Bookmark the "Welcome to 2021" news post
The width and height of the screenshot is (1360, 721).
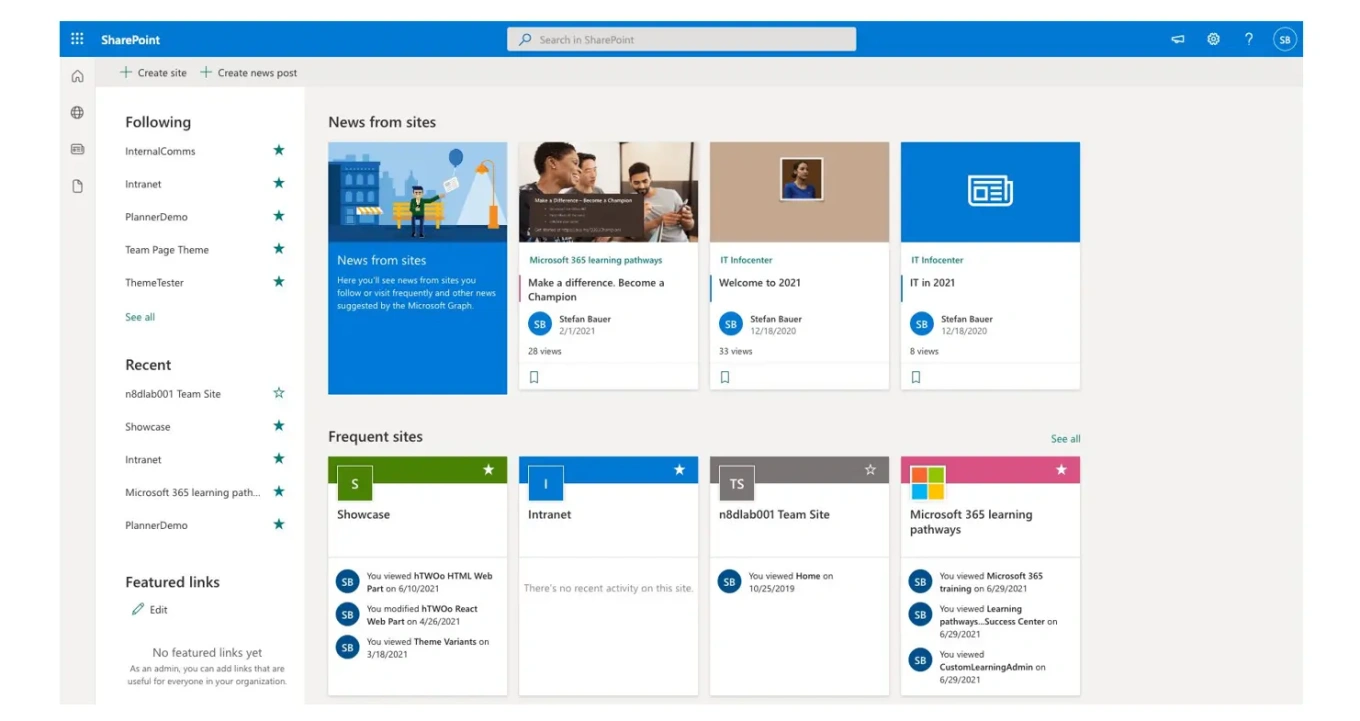coord(724,377)
